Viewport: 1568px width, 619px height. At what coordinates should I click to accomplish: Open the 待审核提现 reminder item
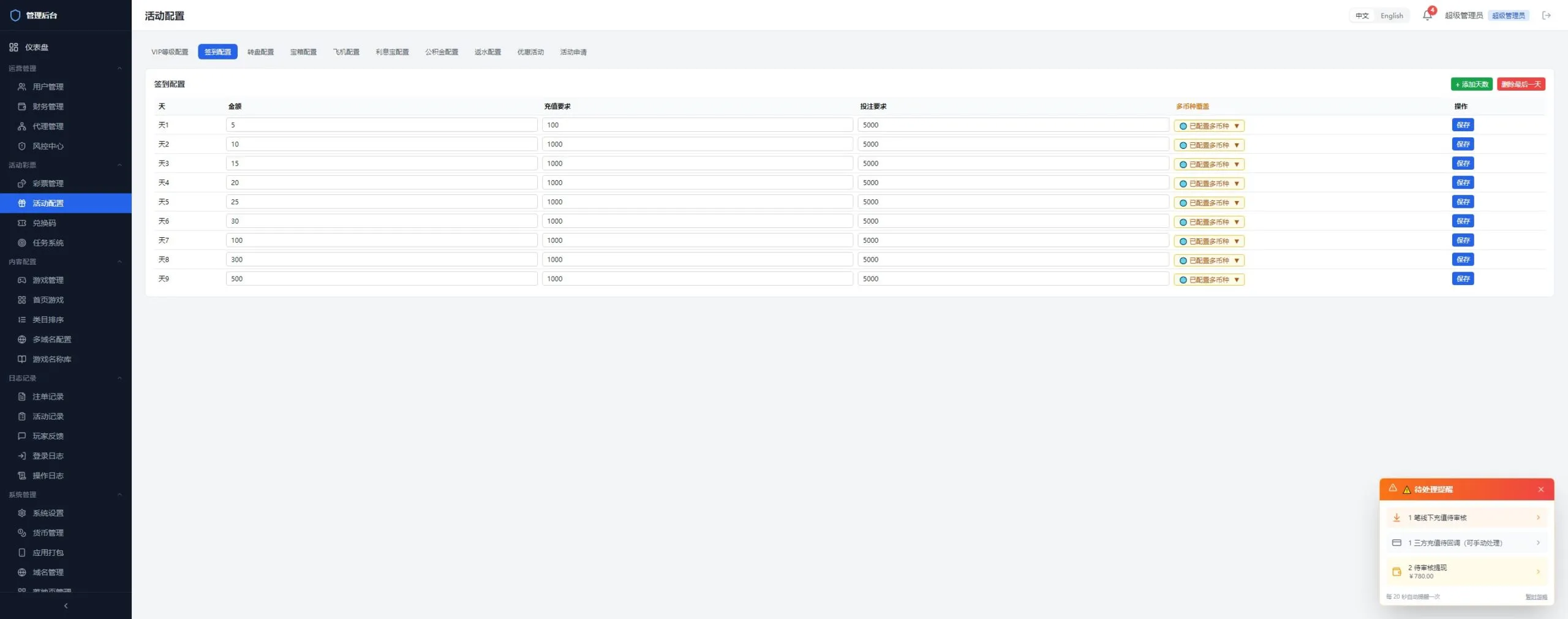(x=1466, y=572)
